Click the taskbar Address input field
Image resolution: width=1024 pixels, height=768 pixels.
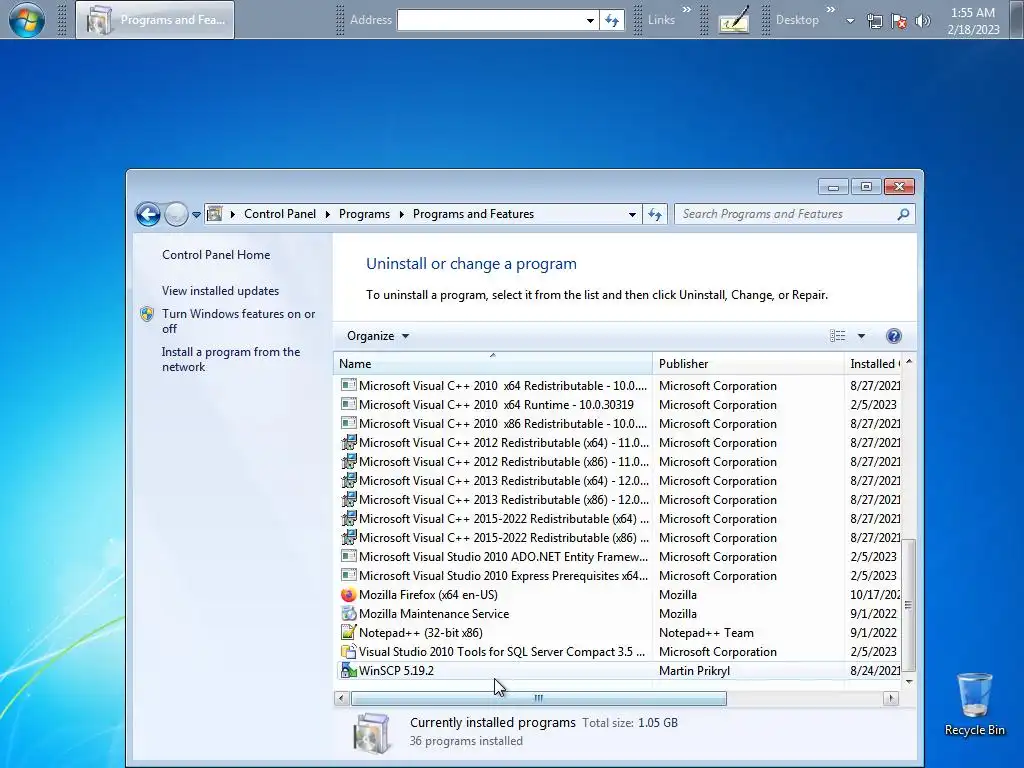pyautogui.click(x=490, y=20)
